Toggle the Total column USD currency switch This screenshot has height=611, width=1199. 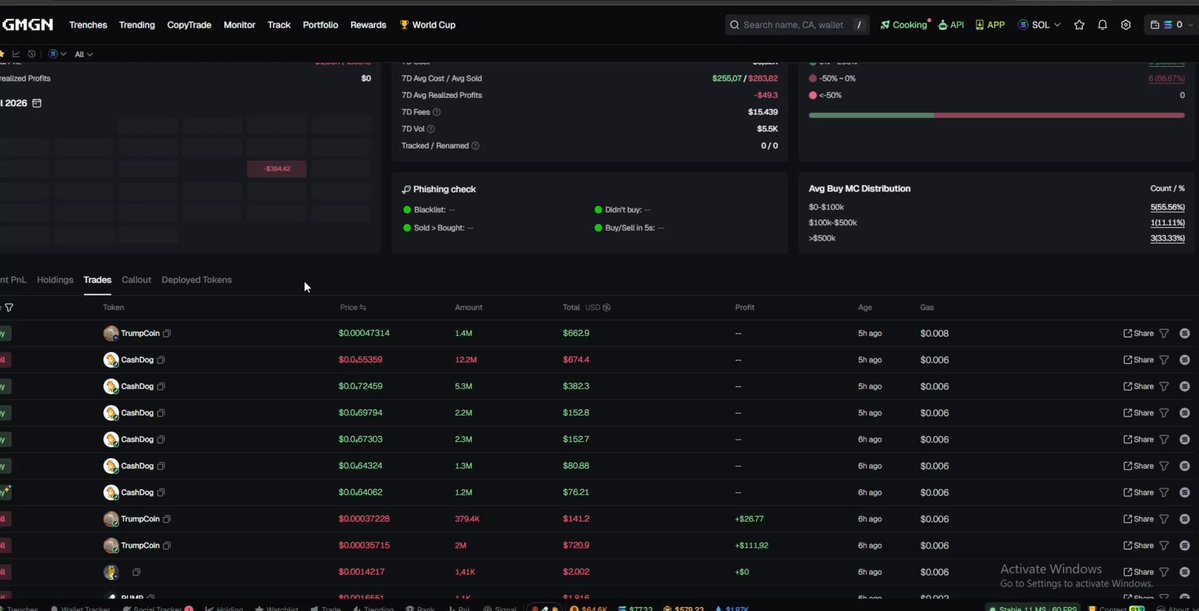[x=606, y=307]
